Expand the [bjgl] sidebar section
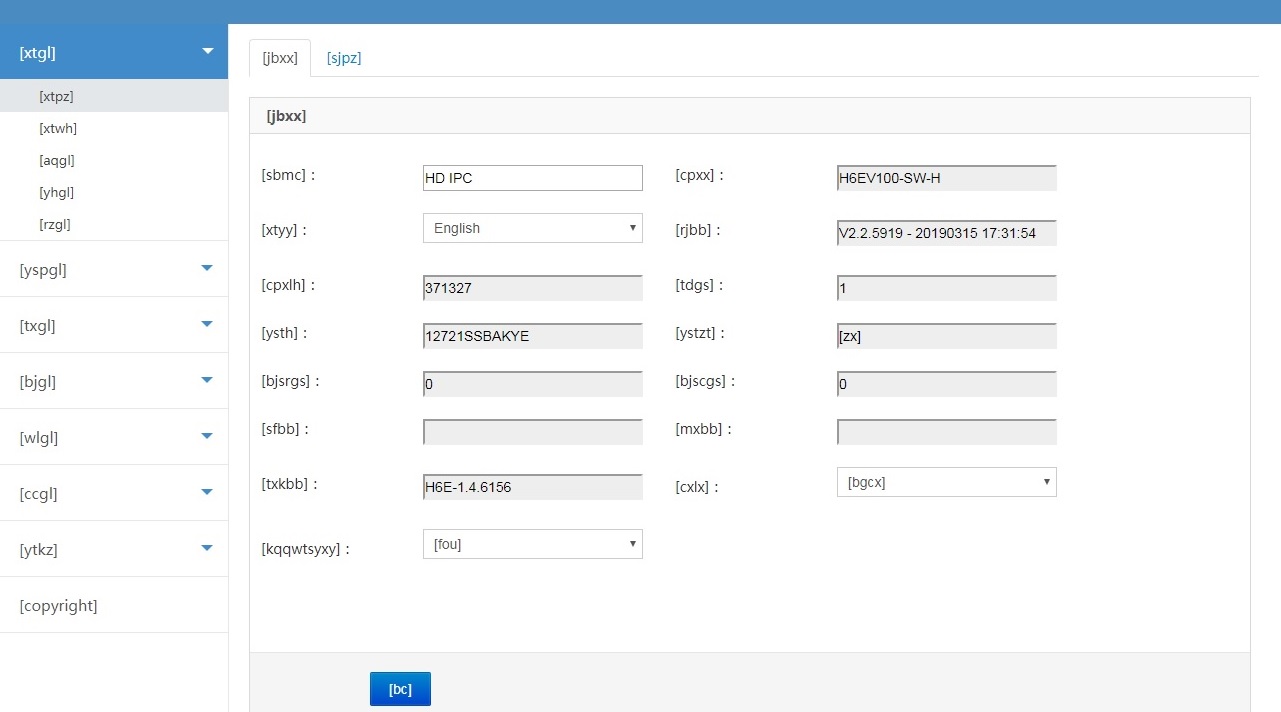The image size is (1281, 712). click(113, 381)
